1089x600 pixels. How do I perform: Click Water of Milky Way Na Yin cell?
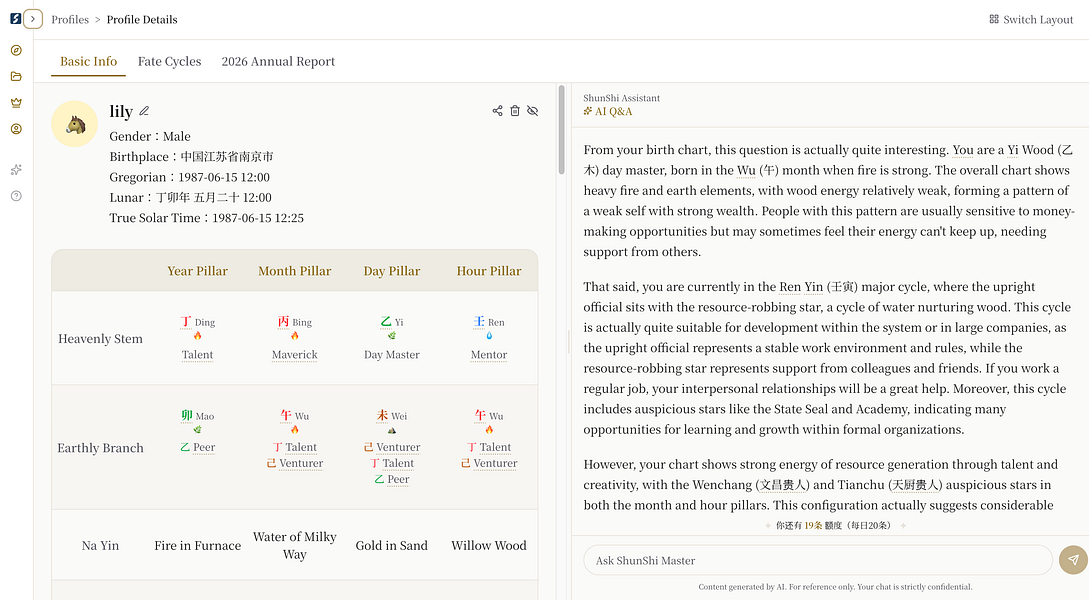pyautogui.click(x=294, y=546)
